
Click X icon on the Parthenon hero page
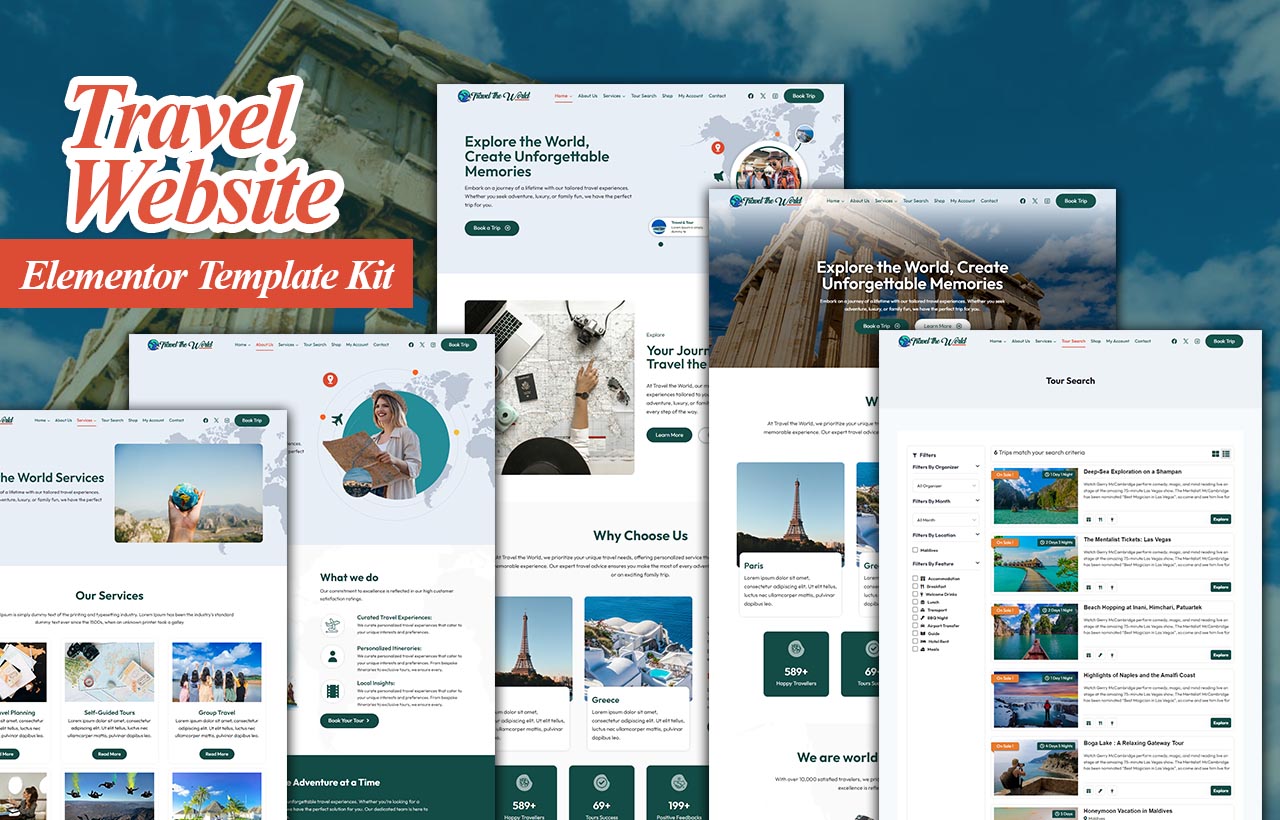(x=1035, y=201)
